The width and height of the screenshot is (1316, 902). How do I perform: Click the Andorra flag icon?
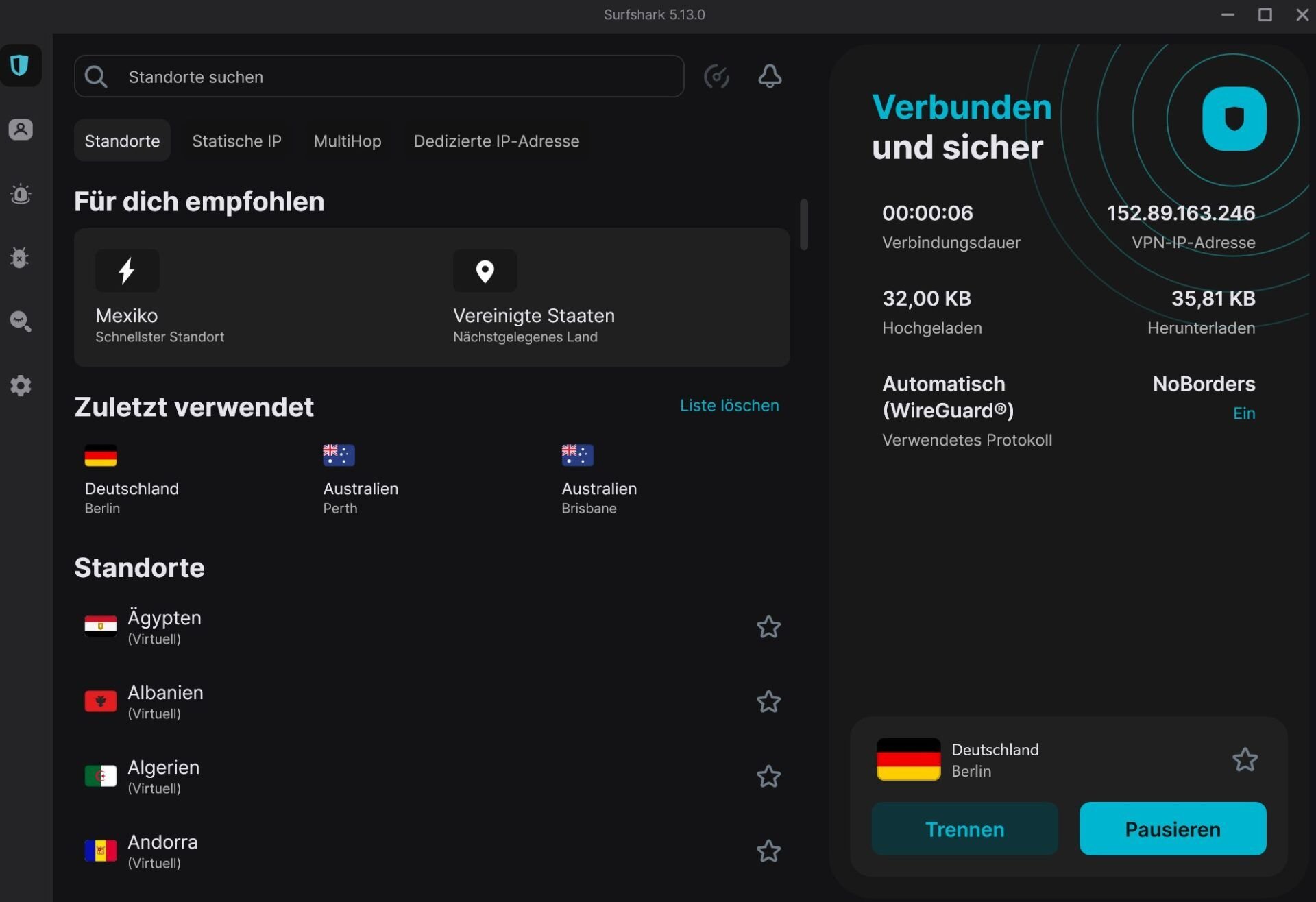(101, 851)
